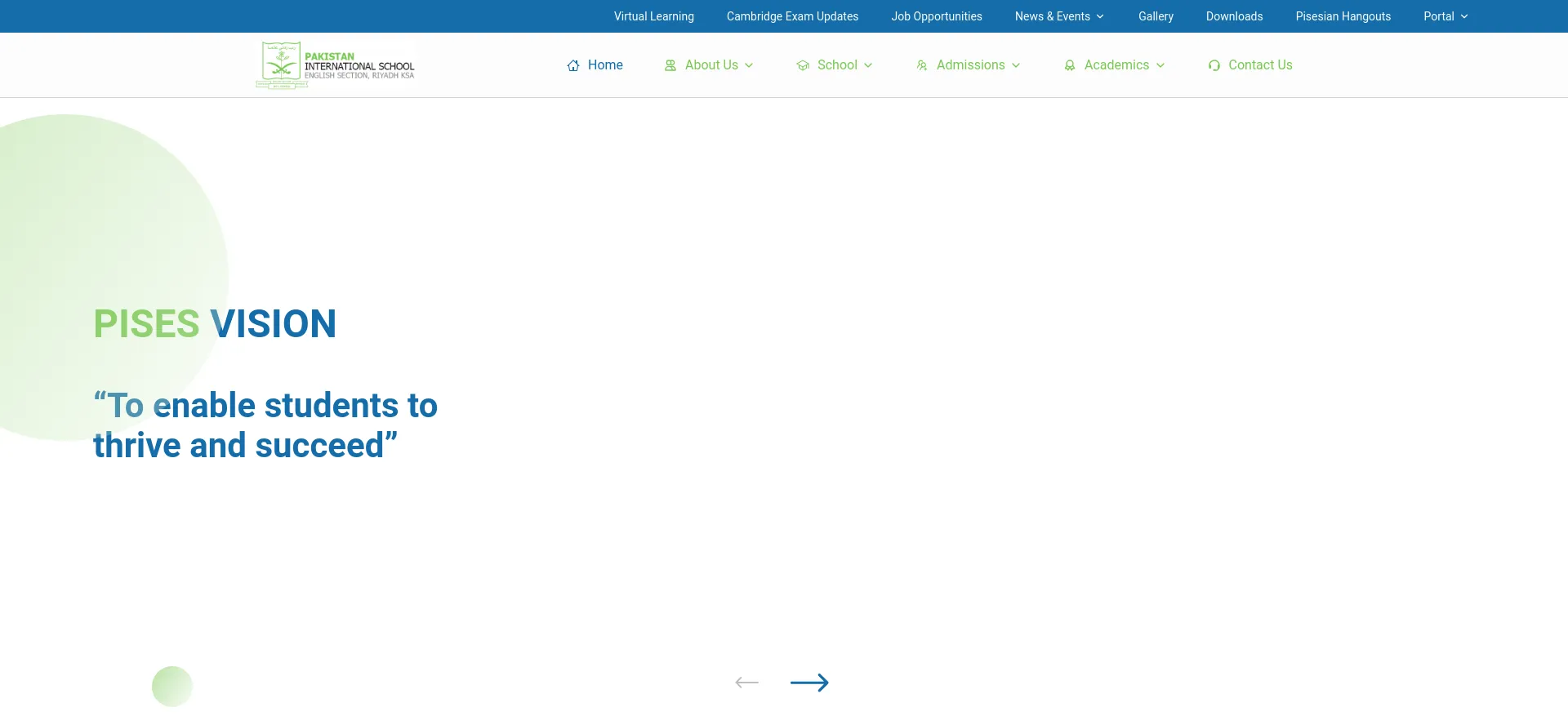
Task: Open the About Us menu
Action: click(x=711, y=64)
